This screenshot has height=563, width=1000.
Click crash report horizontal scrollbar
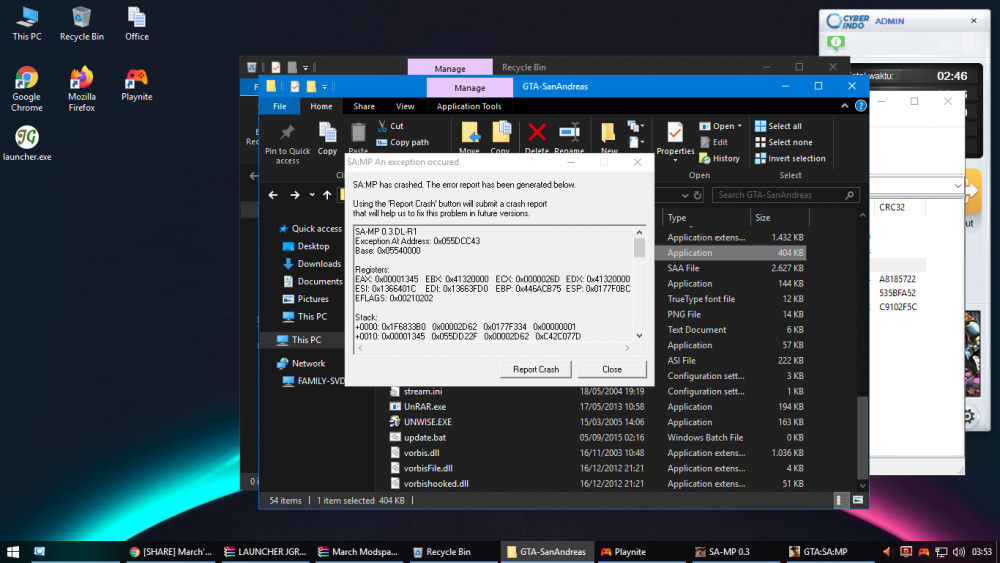coord(494,347)
